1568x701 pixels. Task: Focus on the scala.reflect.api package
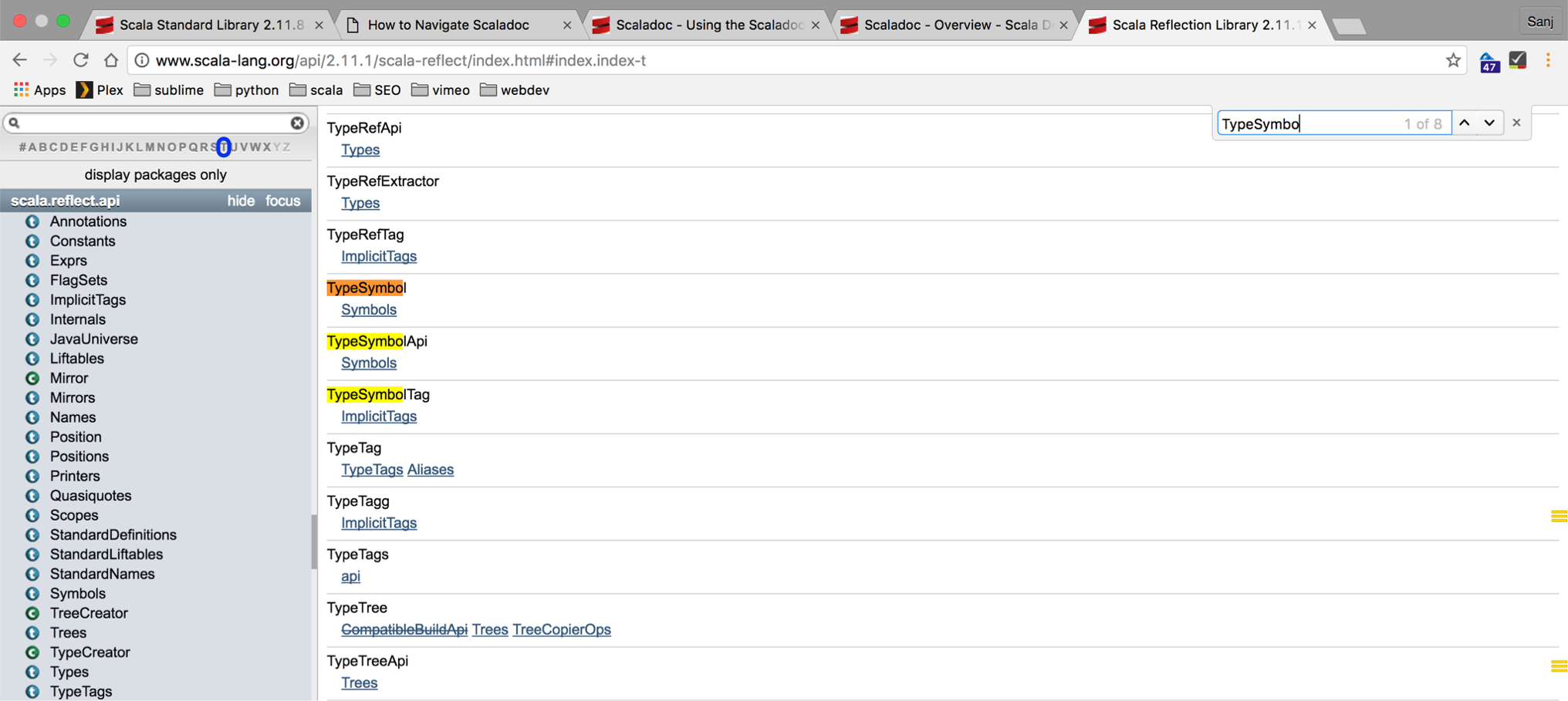click(x=282, y=201)
